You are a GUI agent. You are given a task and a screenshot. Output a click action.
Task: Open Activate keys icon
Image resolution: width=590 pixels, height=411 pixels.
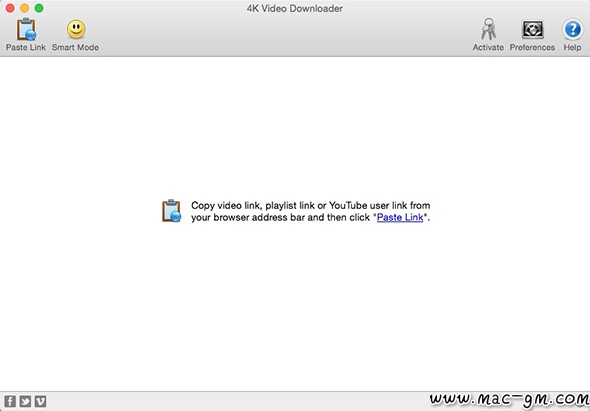coord(488,29)
